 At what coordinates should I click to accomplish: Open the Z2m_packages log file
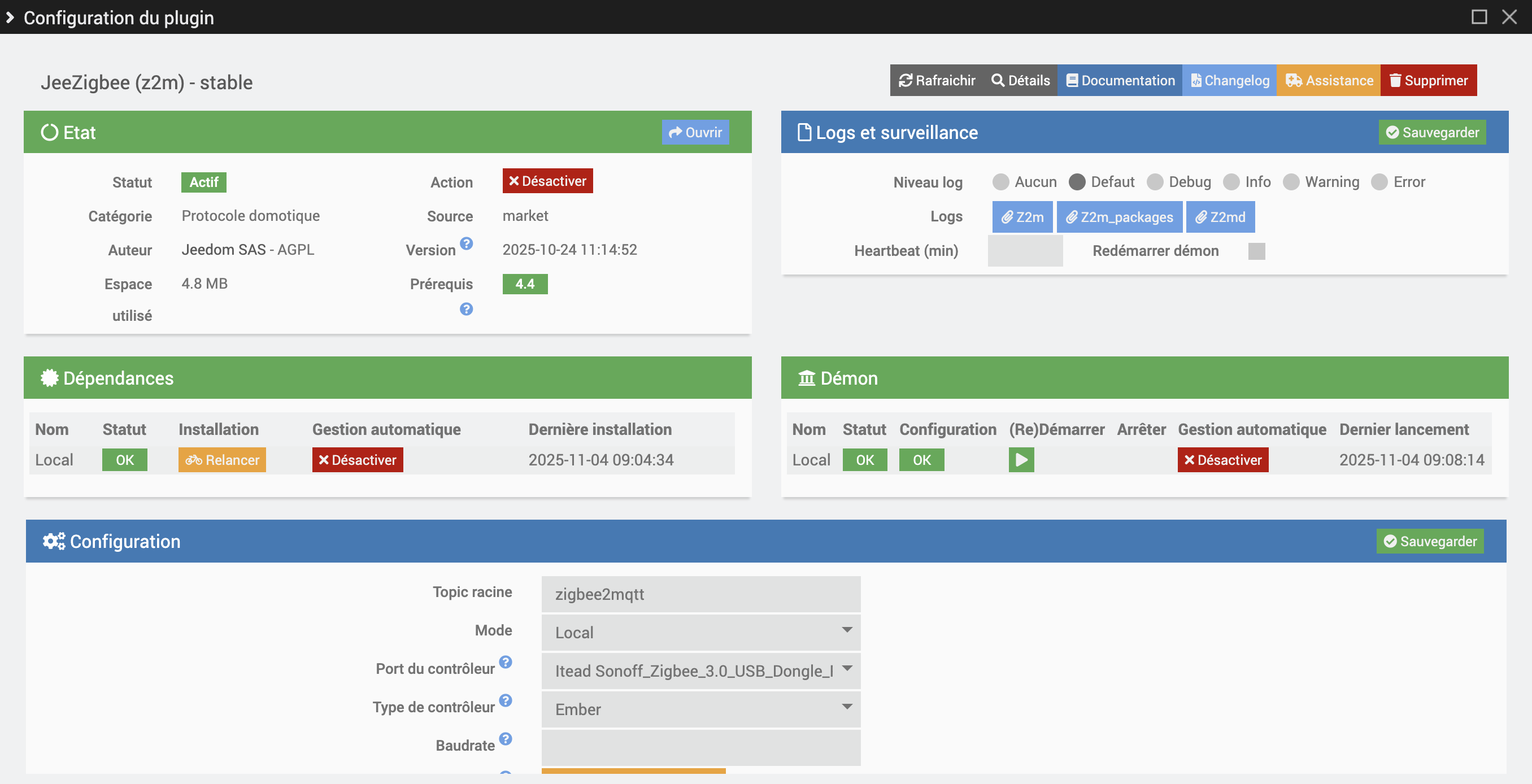tap(1119, 217)
